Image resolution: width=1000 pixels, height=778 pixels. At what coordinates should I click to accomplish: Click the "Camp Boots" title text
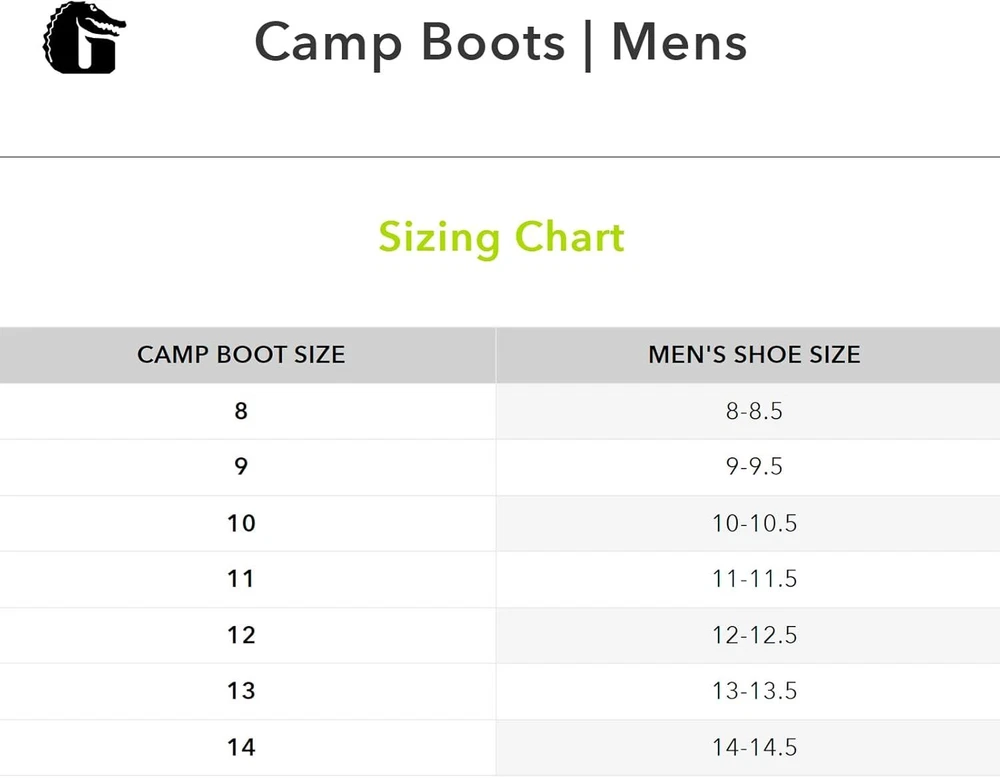tap(409, 43)
